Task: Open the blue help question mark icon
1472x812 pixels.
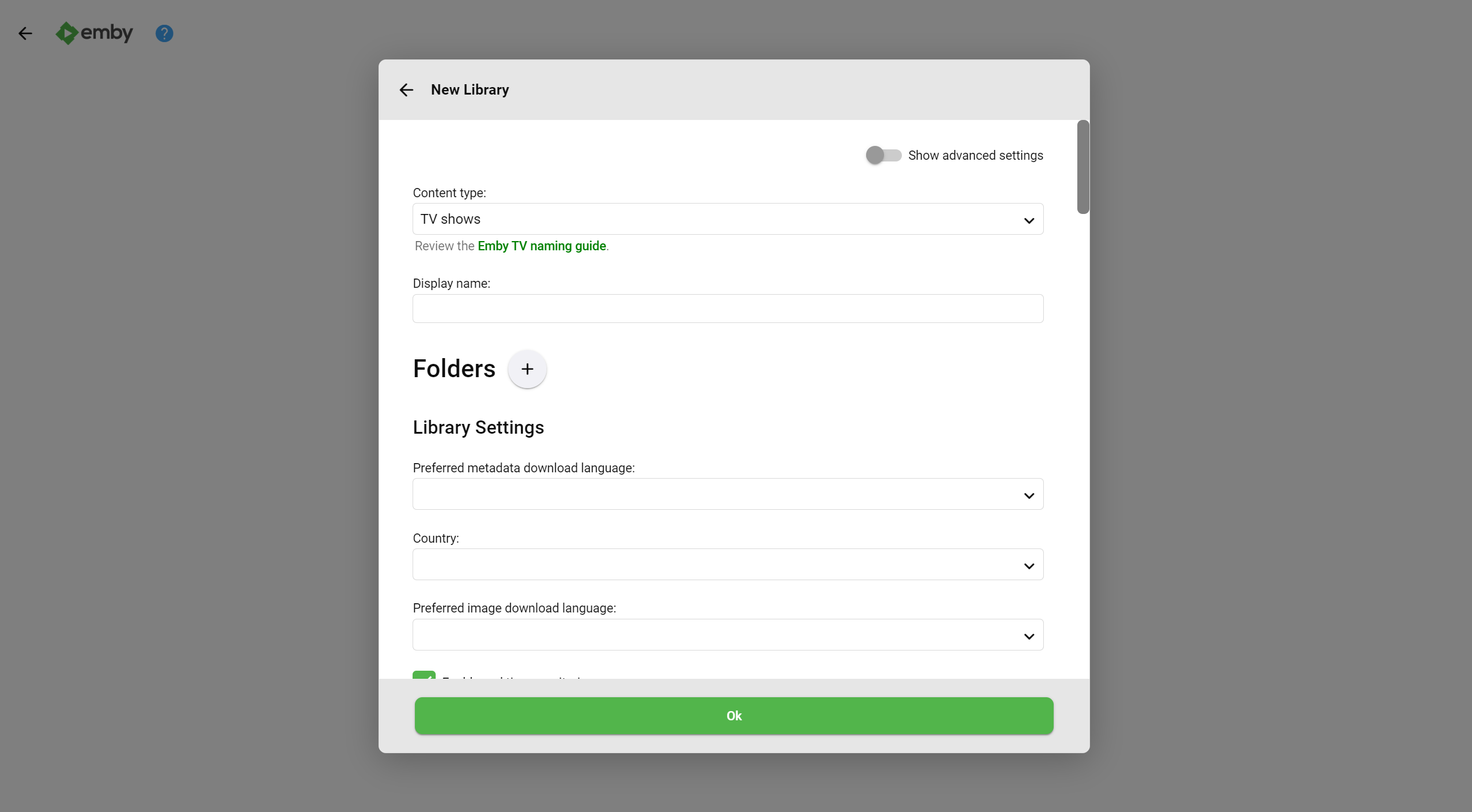Action: point(164,33)
